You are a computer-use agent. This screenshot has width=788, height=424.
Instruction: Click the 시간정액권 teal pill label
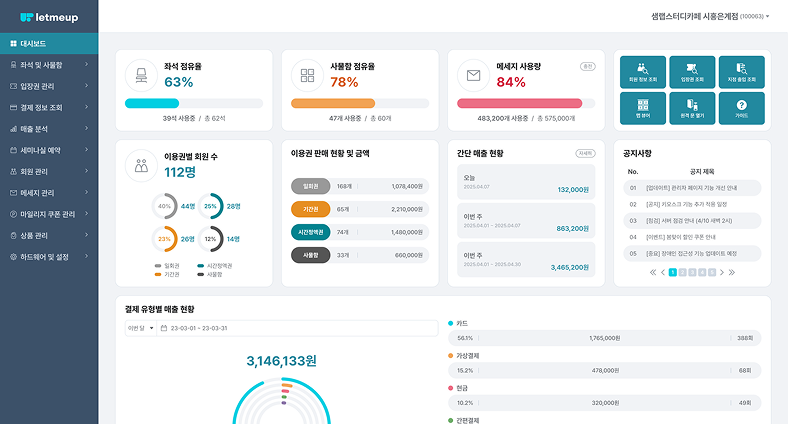311,232
